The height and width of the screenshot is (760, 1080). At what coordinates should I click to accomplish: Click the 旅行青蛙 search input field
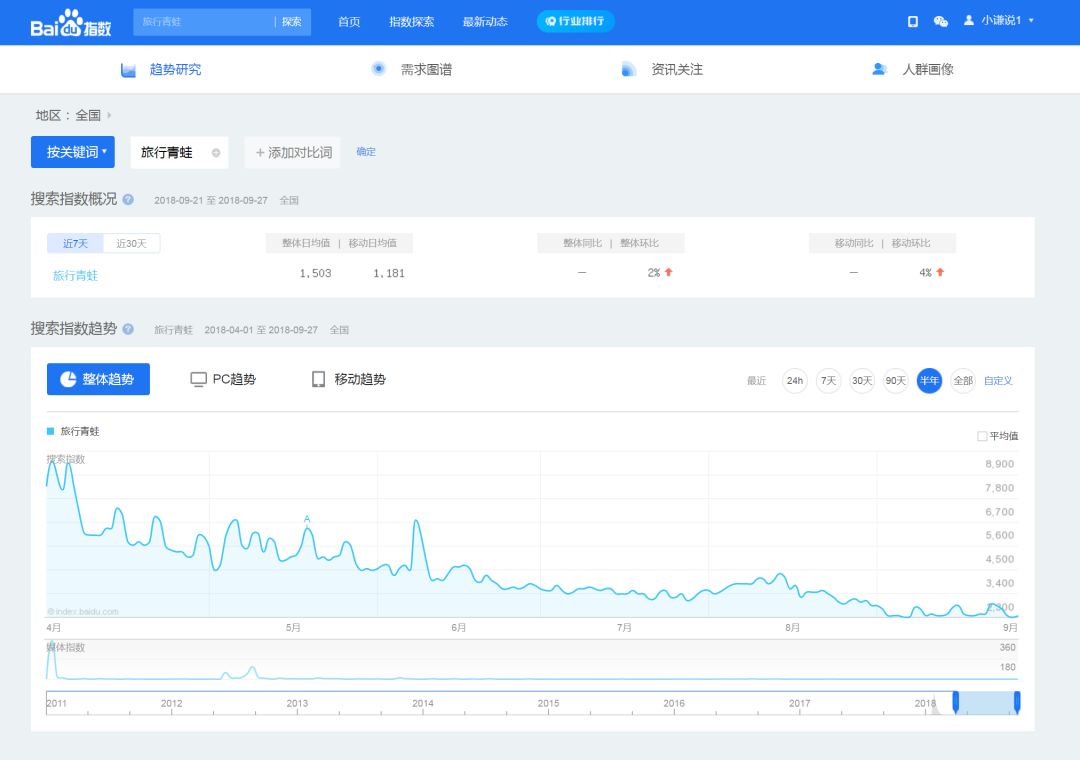[x=204, y=22]
